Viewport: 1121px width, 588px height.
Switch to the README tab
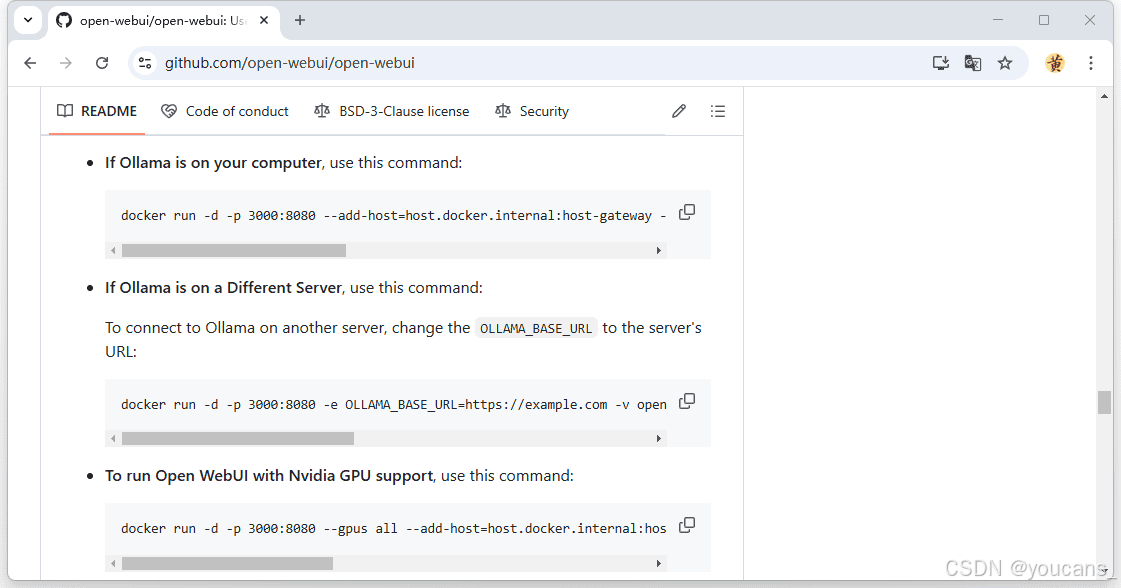(97, 111)
